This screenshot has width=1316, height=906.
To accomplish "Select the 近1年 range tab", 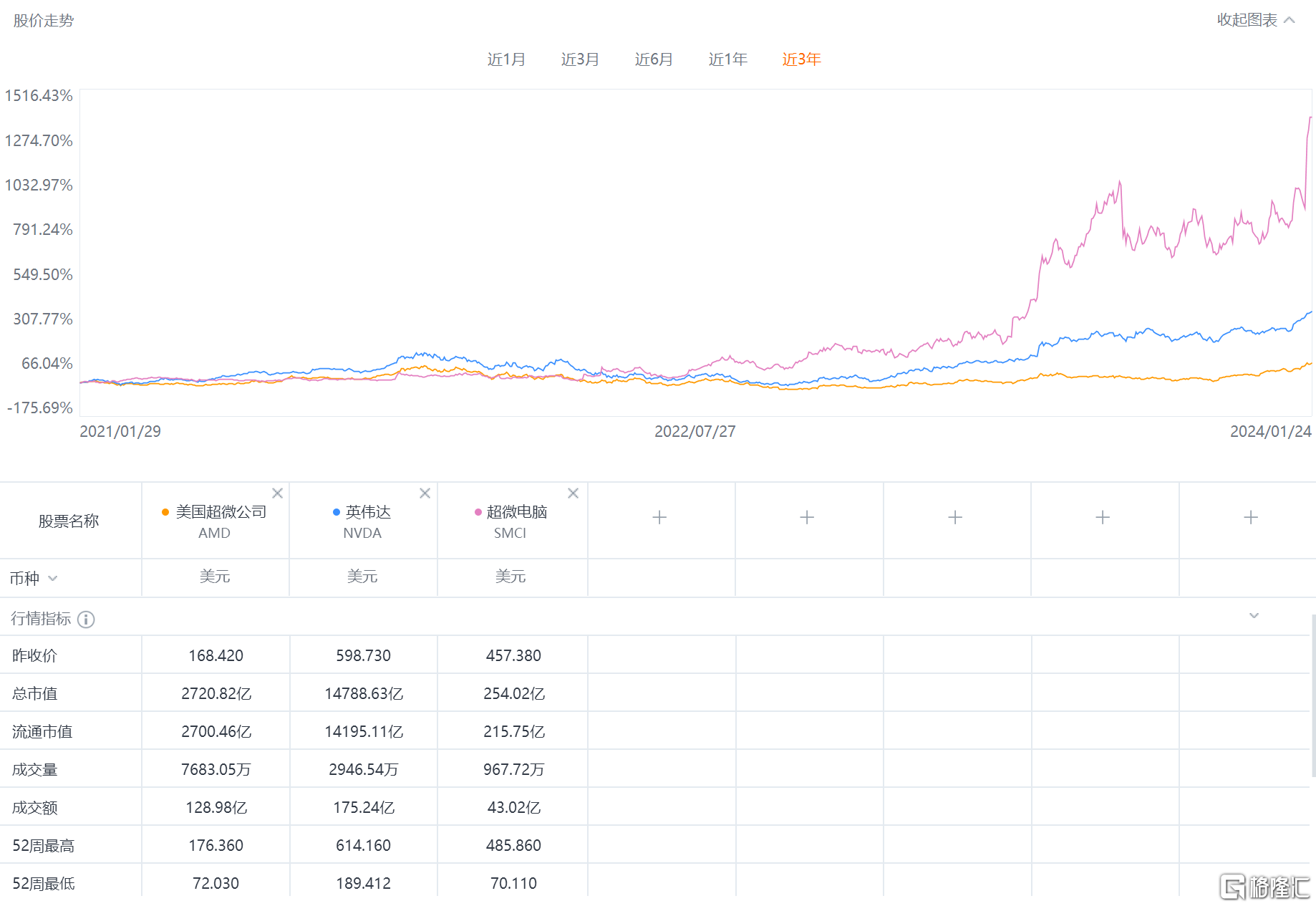I will coord(727,59).
